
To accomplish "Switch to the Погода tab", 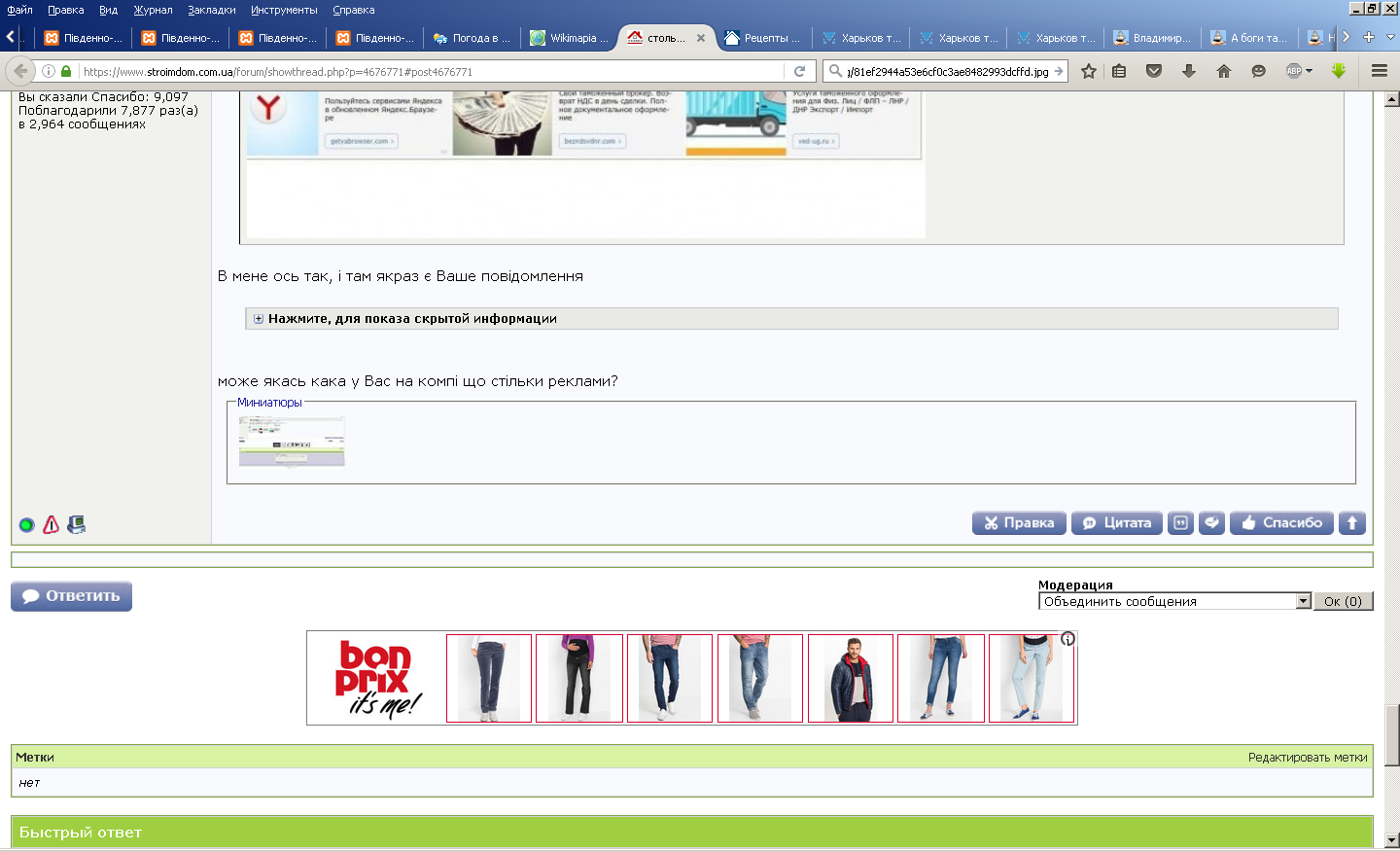I will (x=472, y=38).
